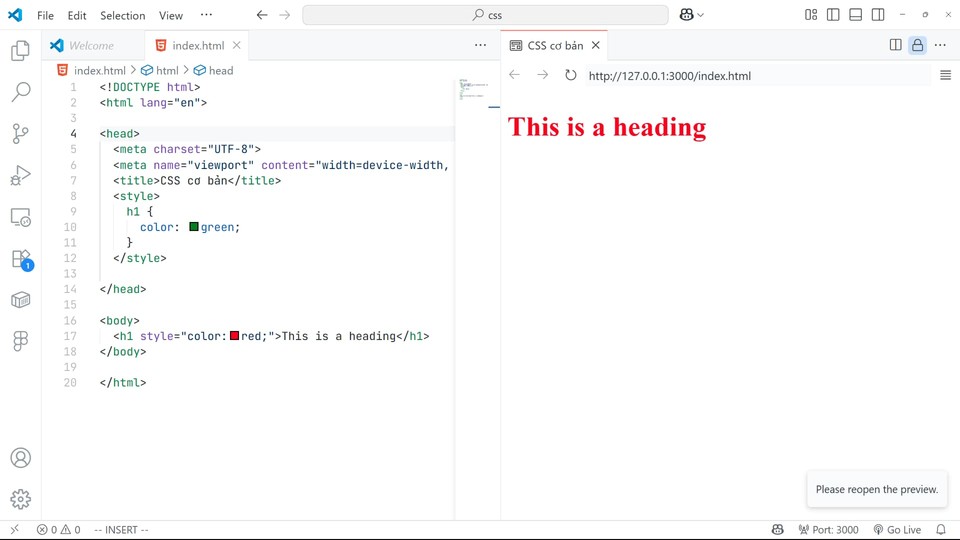The height and width of the screenshot is (540, 960).
Task: Show errors and warnings problems count
Action: point(58,530)
